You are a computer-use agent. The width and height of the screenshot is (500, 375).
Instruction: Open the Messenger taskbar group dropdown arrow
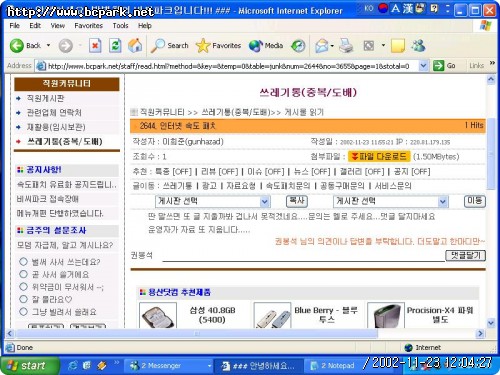tap(209, 366)
